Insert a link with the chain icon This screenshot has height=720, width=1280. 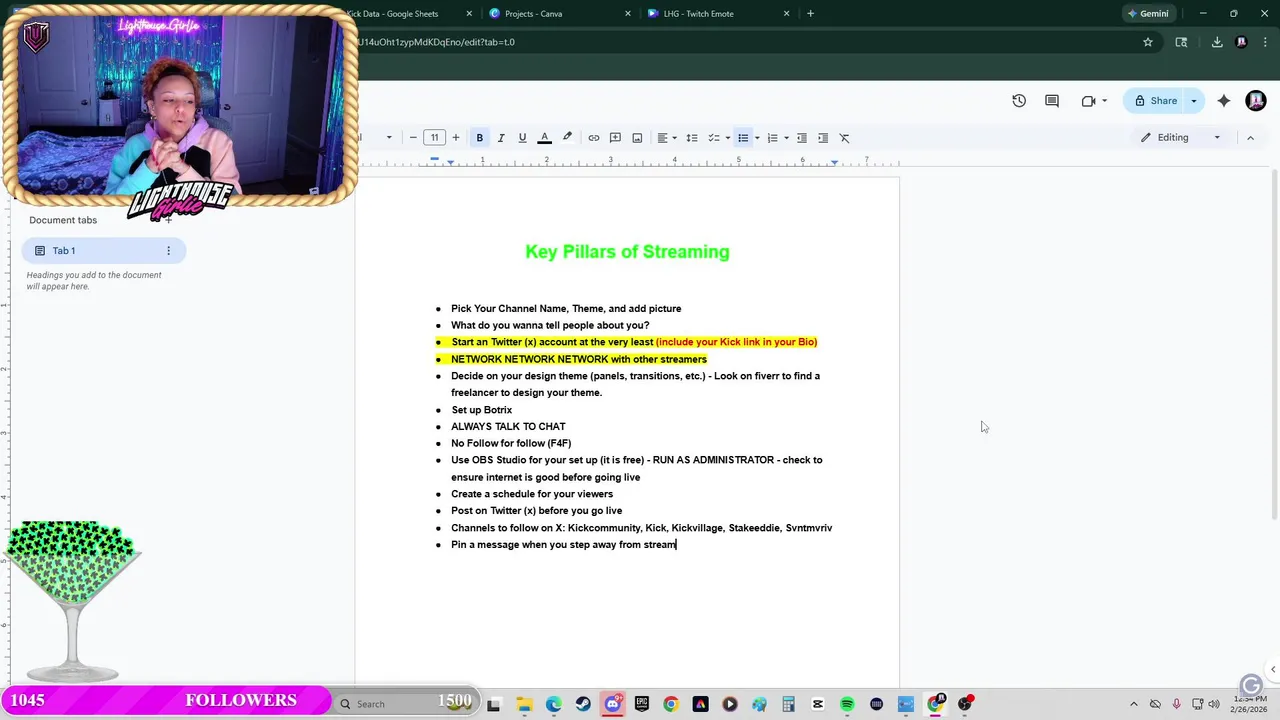[x=594, y=138]
